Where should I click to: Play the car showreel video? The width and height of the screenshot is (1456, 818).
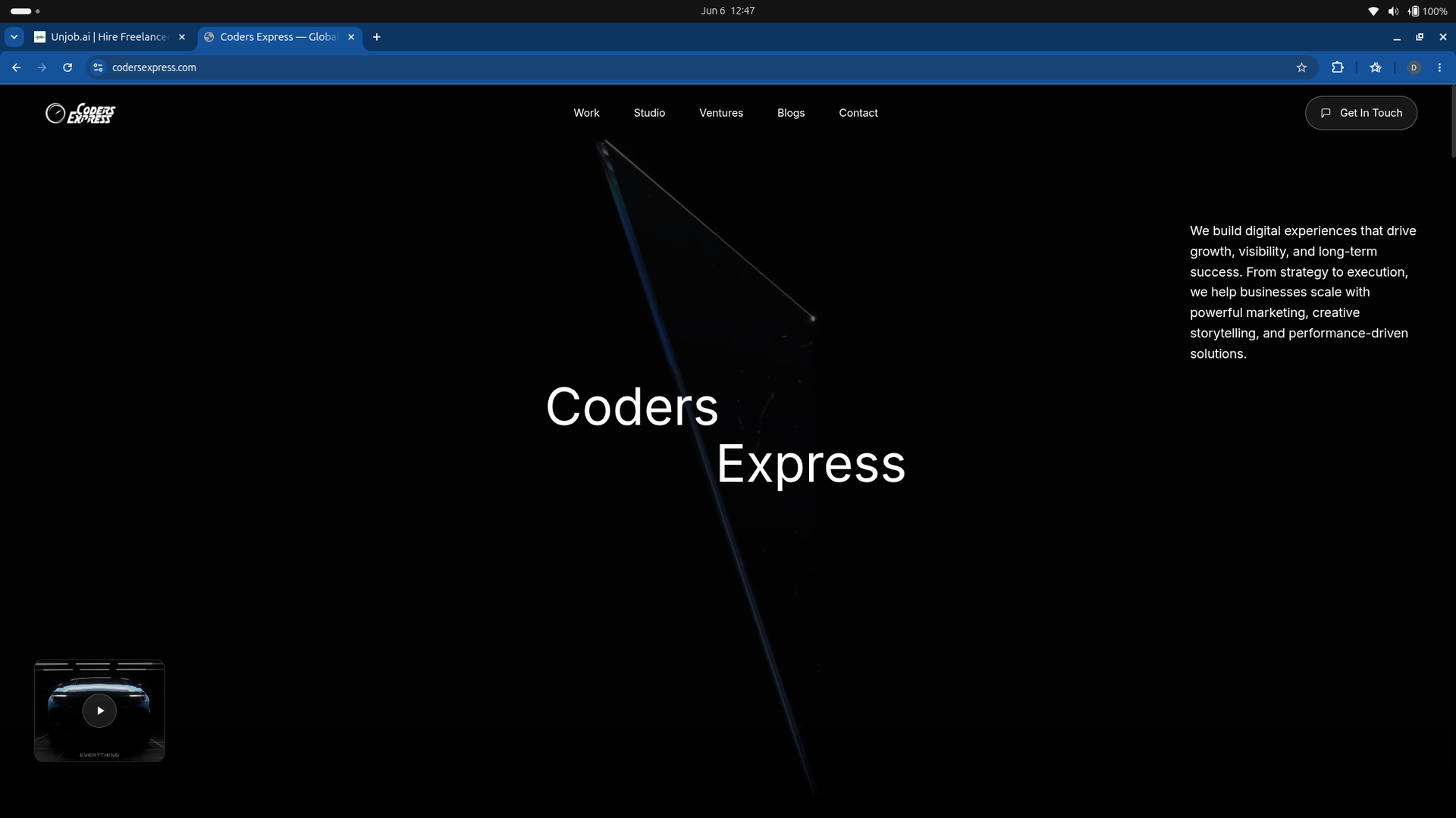[x=99, y=710]
